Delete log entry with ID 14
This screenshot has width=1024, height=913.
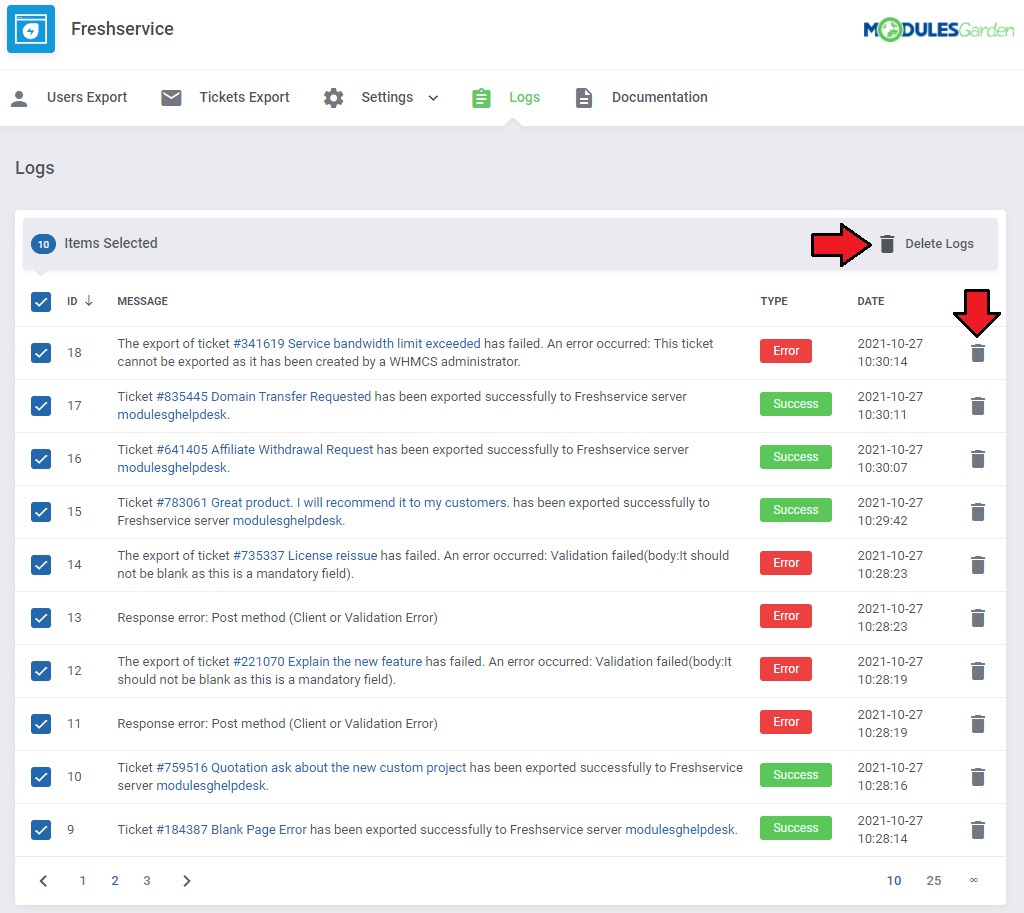point(978,564)
